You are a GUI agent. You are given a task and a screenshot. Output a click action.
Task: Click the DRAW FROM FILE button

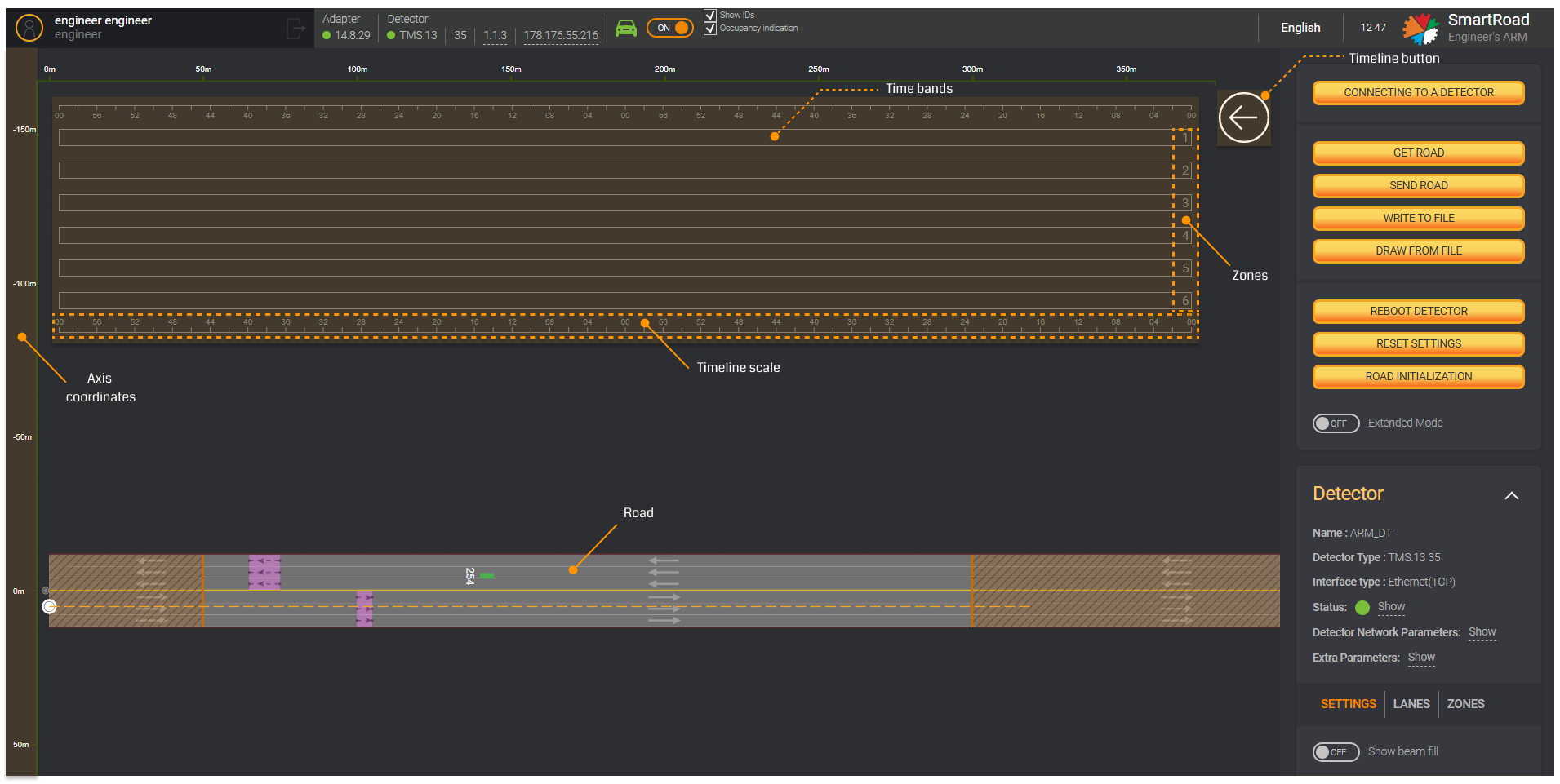(1418, 251)
